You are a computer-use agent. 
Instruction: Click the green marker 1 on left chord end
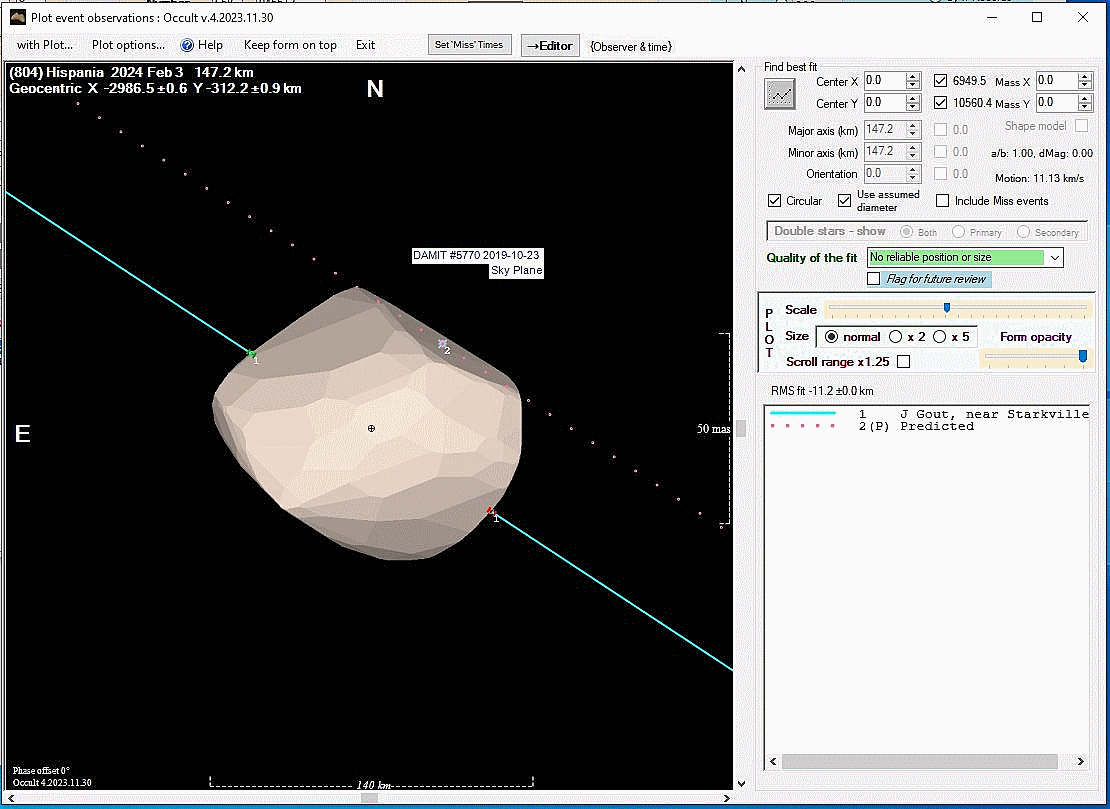tap(251, 353)
